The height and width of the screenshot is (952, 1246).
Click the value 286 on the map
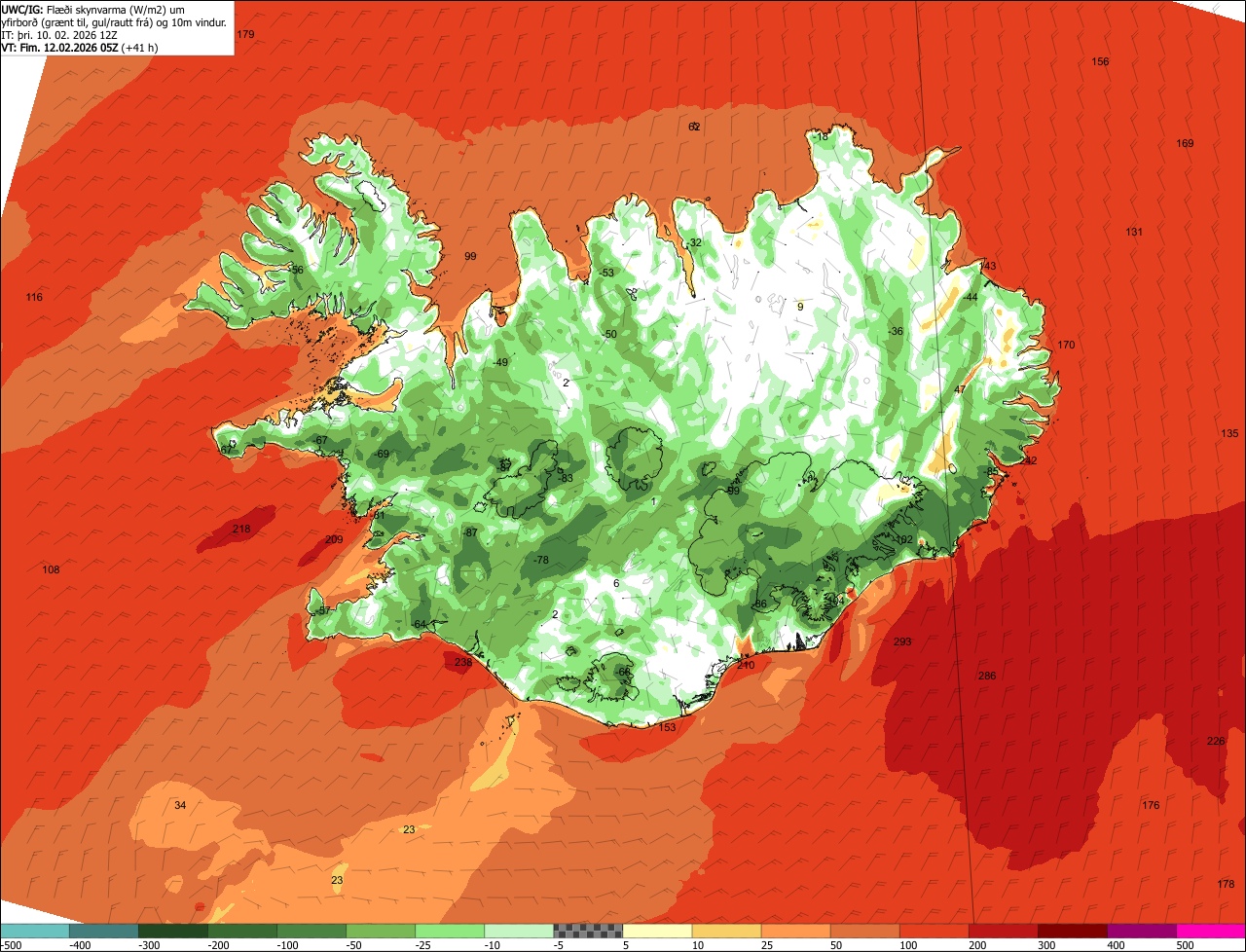click(987, 676)
